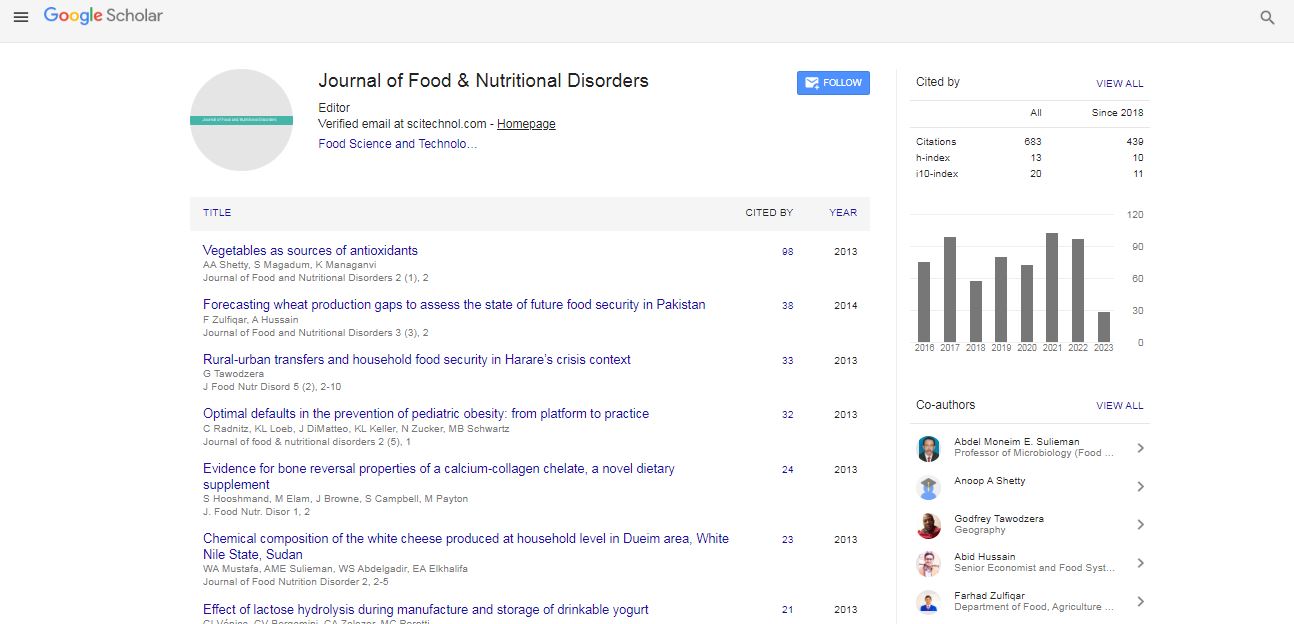Screen dimensions: 1294x624
Task: Click the 2022 bar in citation chart
Action: click(x=1078, y=291)
